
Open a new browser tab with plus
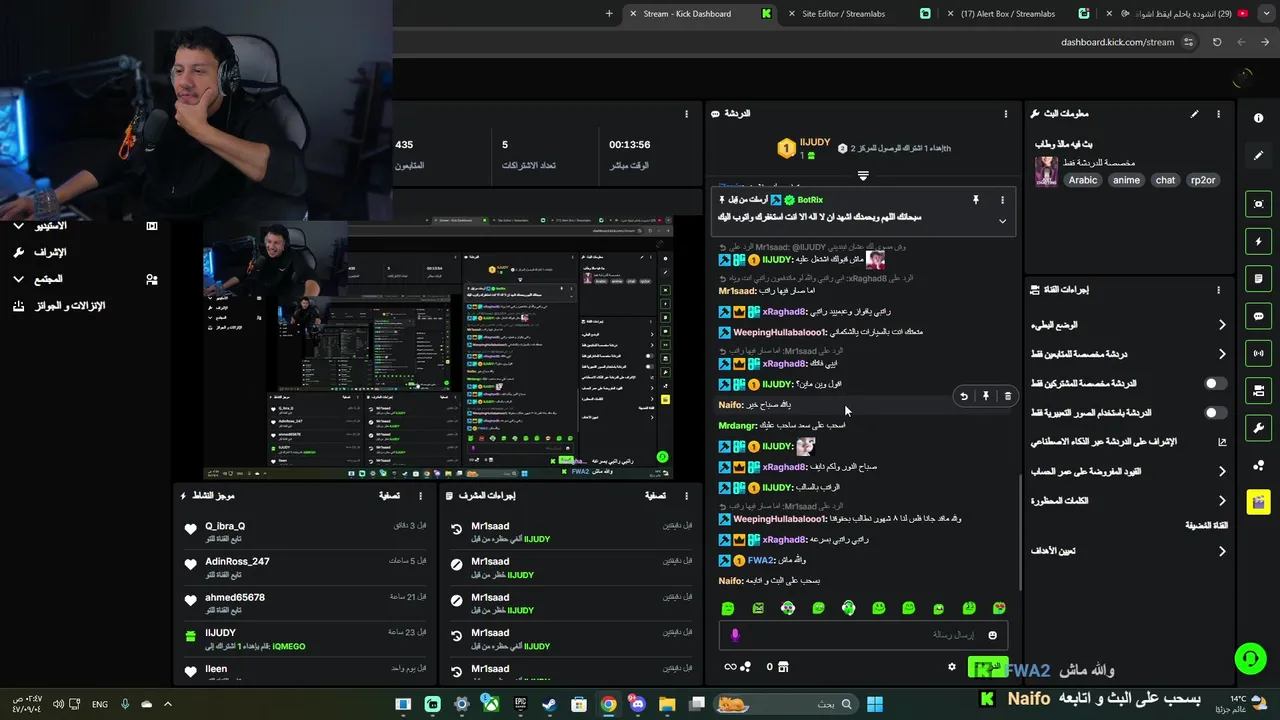[609, 14]
